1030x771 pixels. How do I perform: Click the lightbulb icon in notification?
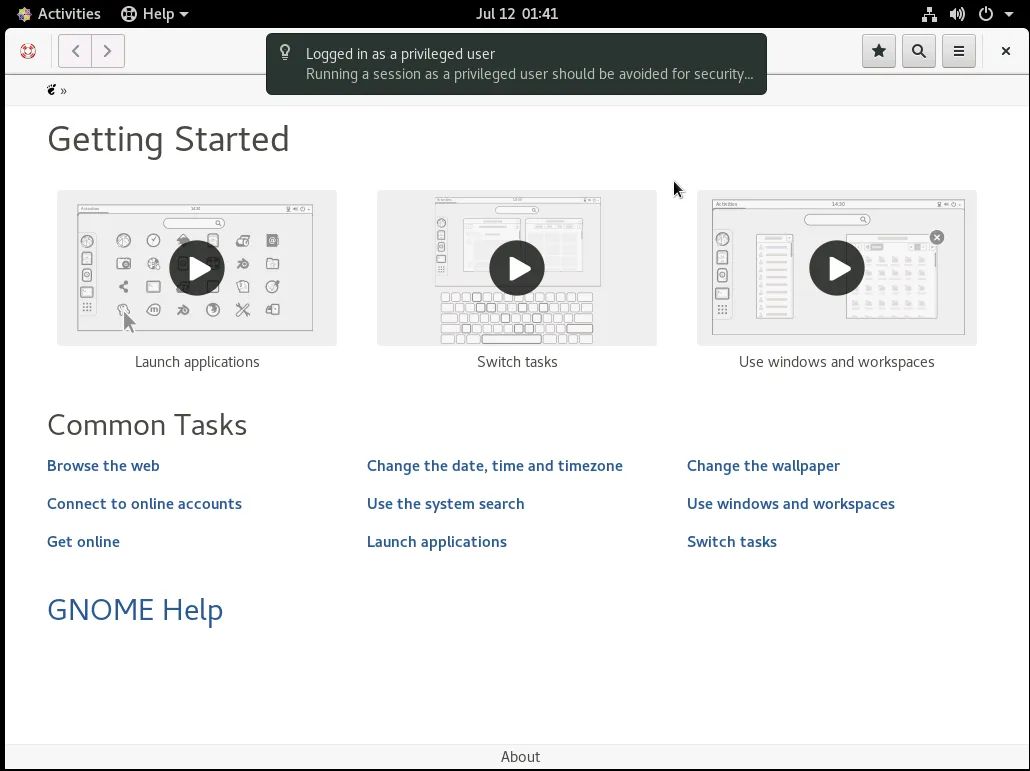point(285,53)
